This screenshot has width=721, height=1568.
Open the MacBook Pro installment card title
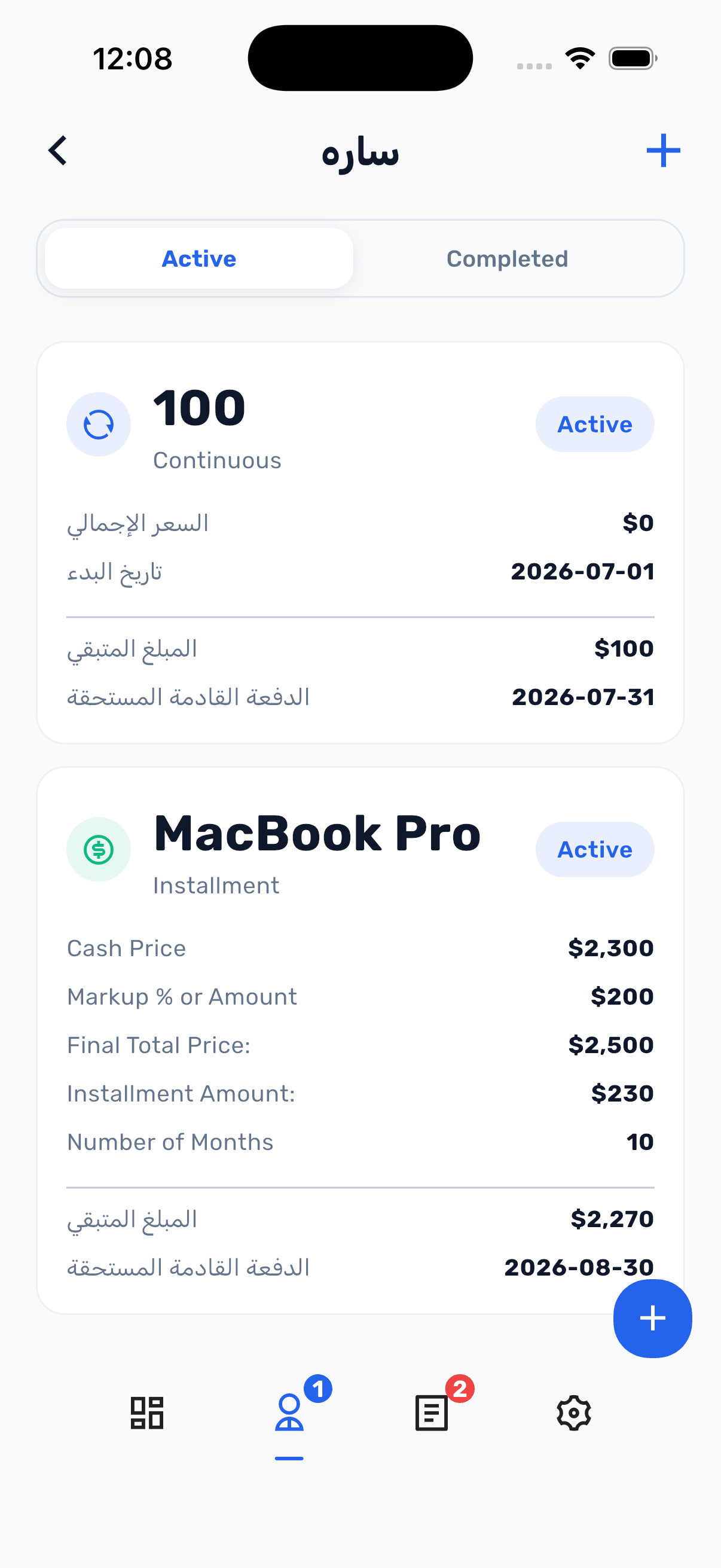(317, 833)
